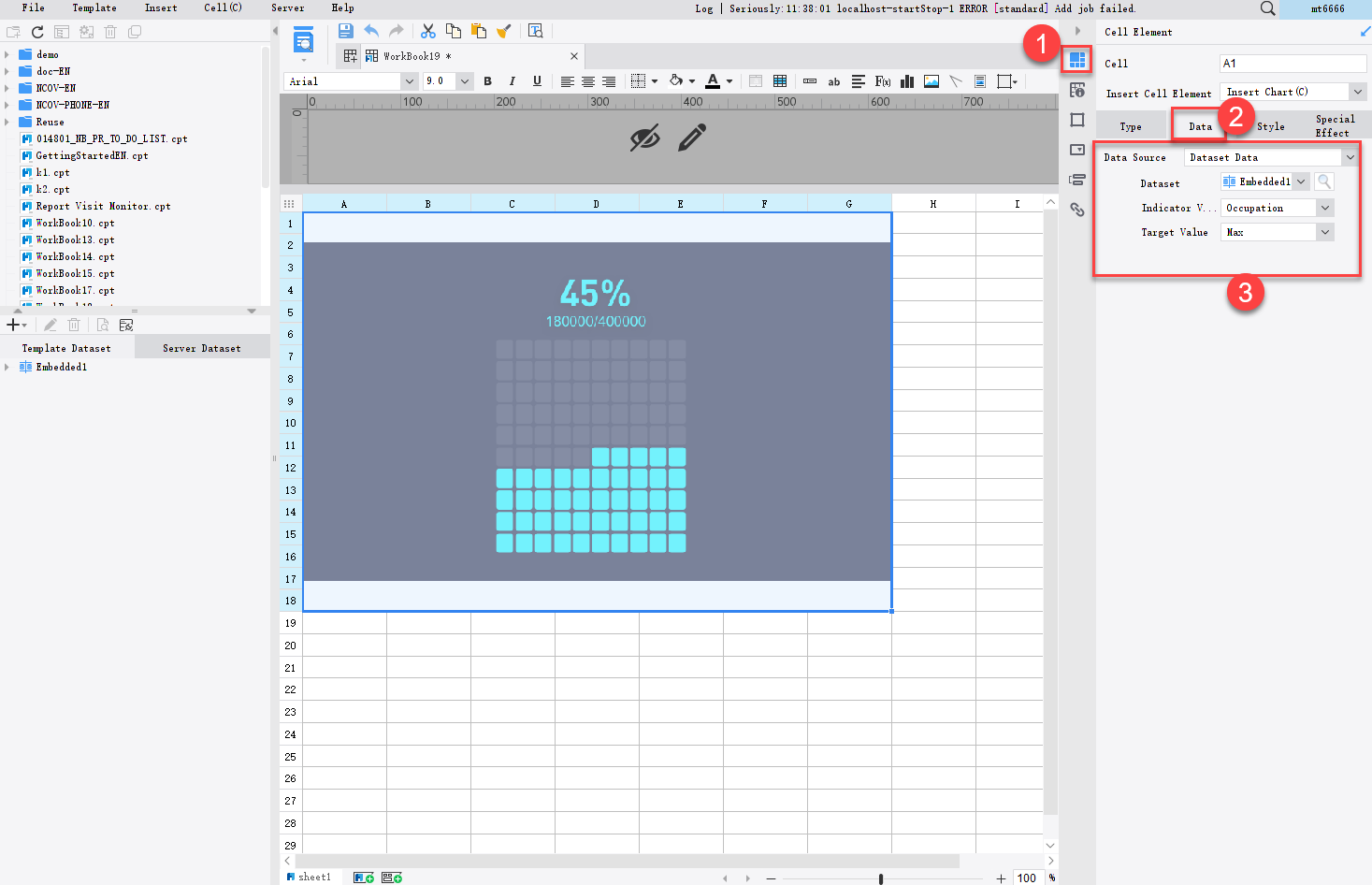This screenshot has height=885, width=1372.
Task: Open the formula editor with the F(x) icon
Action: tap(882, 81)
